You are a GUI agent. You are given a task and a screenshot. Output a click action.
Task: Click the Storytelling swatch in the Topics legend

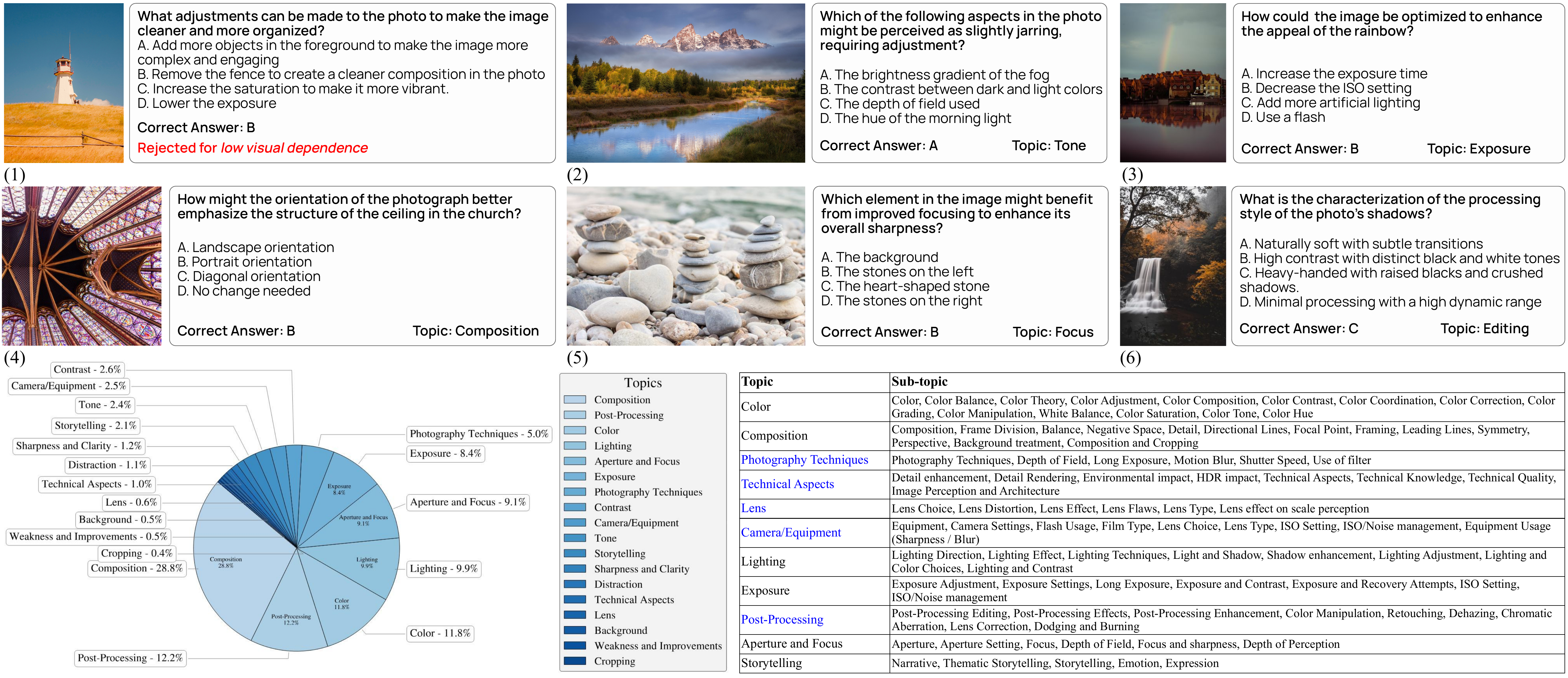[x=575, y=553]
